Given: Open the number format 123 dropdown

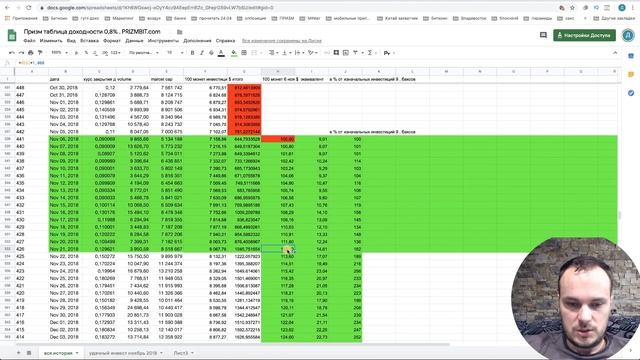Looking at the screenshot, I should [x=116, y=53].
